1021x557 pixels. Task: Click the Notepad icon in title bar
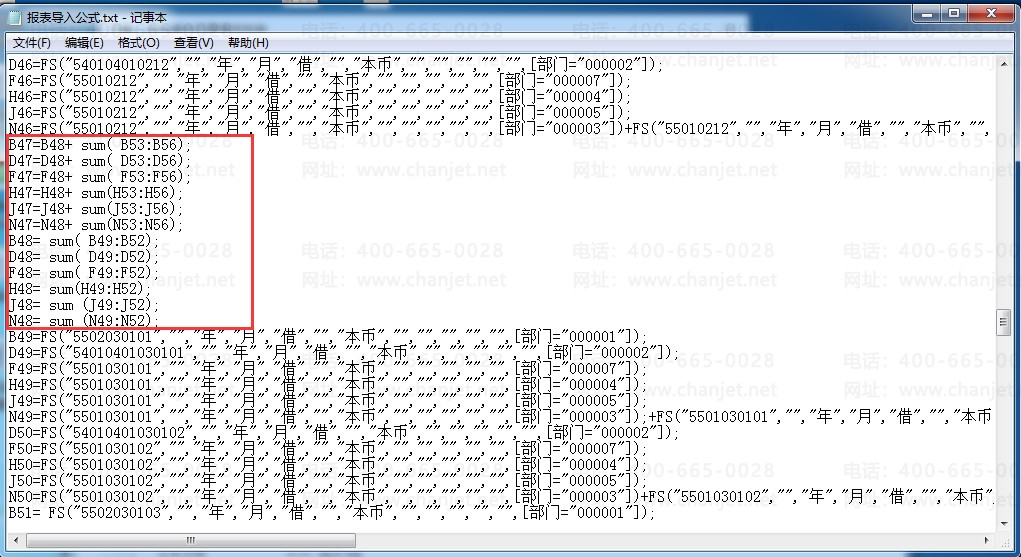15,18
